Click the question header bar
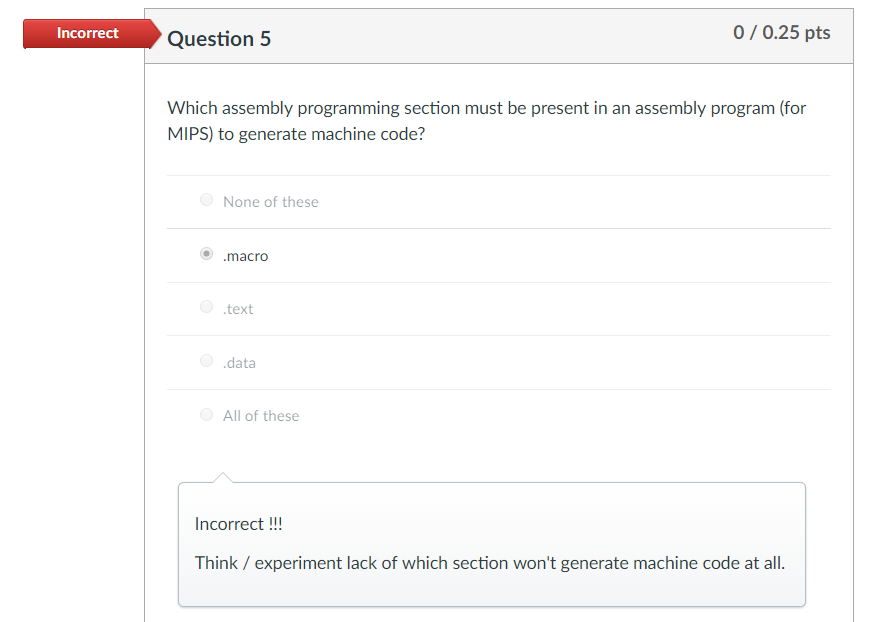 point(500,35)
